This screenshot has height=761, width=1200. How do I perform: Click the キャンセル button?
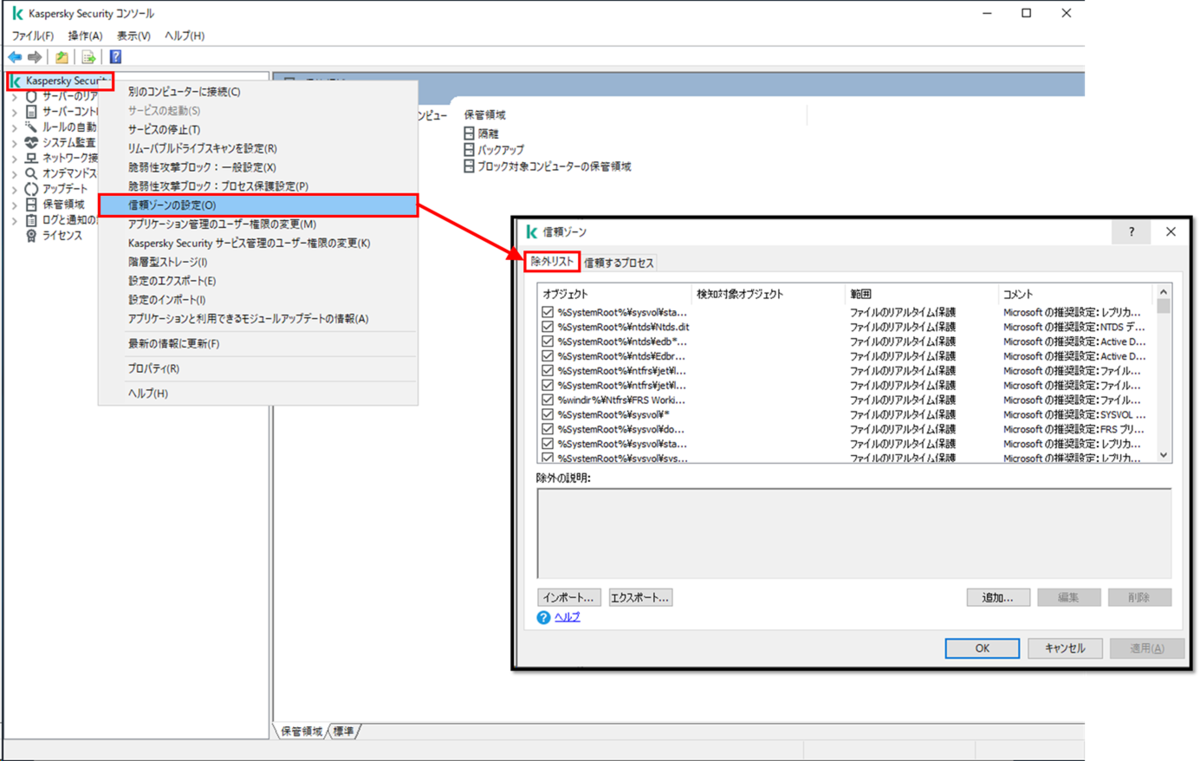click(1064, 648)
